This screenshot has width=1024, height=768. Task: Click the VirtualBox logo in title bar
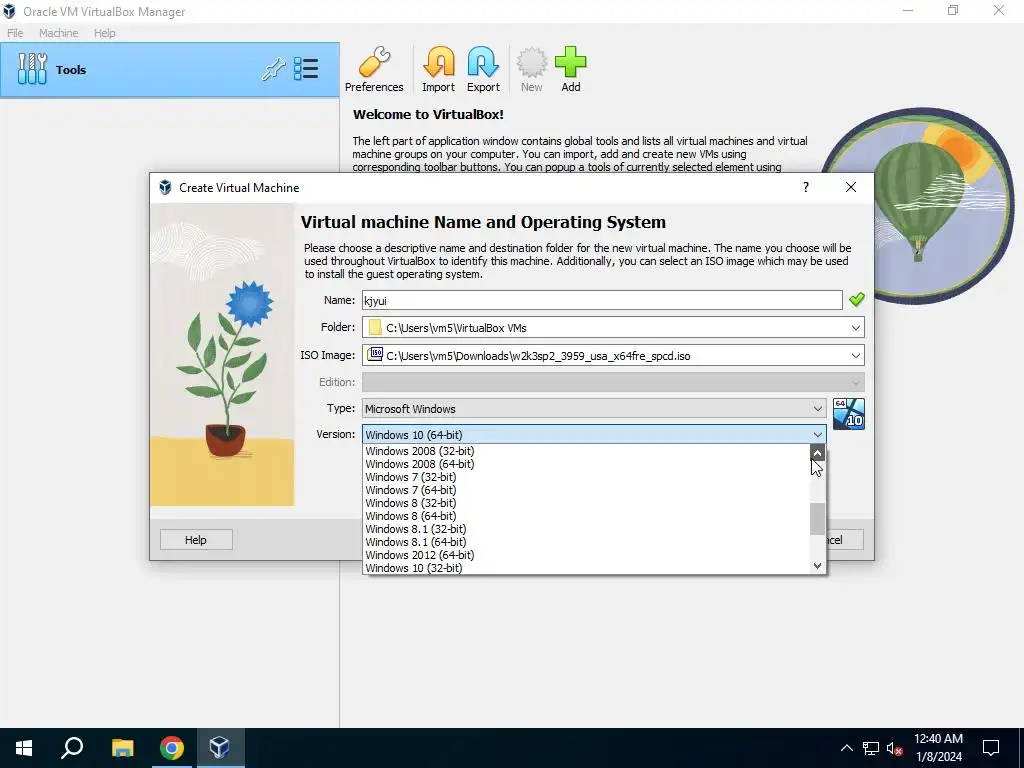[9, 11]
